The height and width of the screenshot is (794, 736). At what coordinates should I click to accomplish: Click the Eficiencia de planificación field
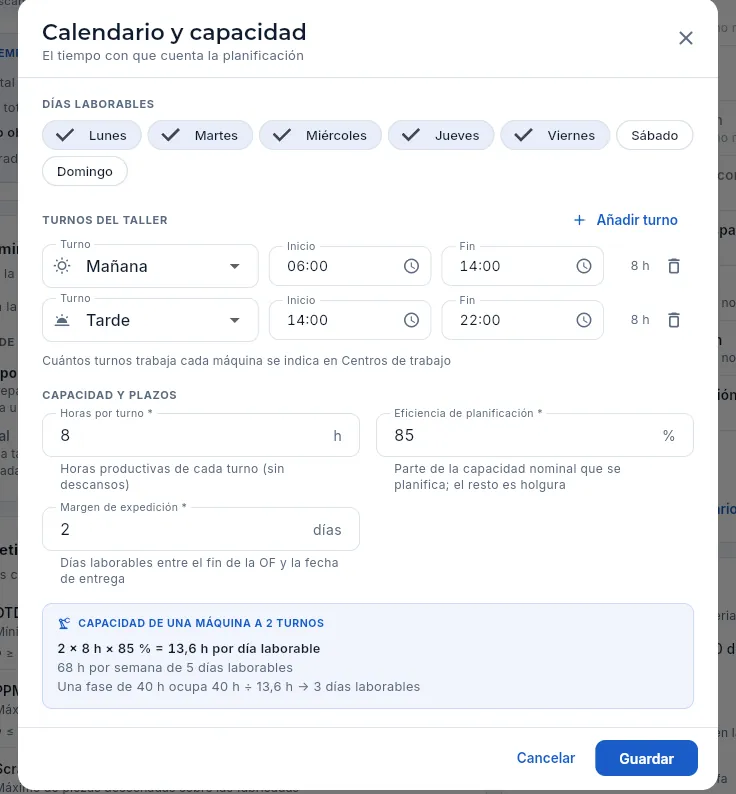point(535,435)
